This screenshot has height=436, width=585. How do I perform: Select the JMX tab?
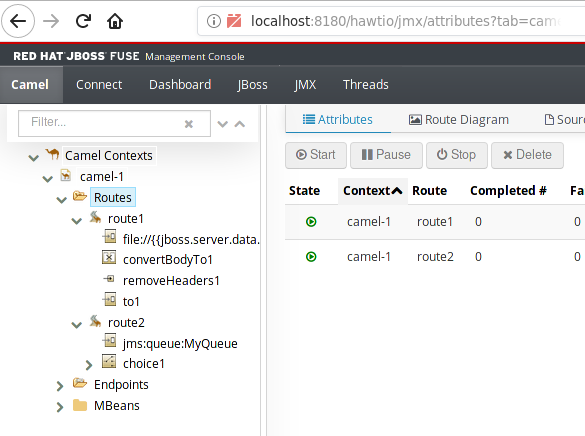[x=305, y=85]
